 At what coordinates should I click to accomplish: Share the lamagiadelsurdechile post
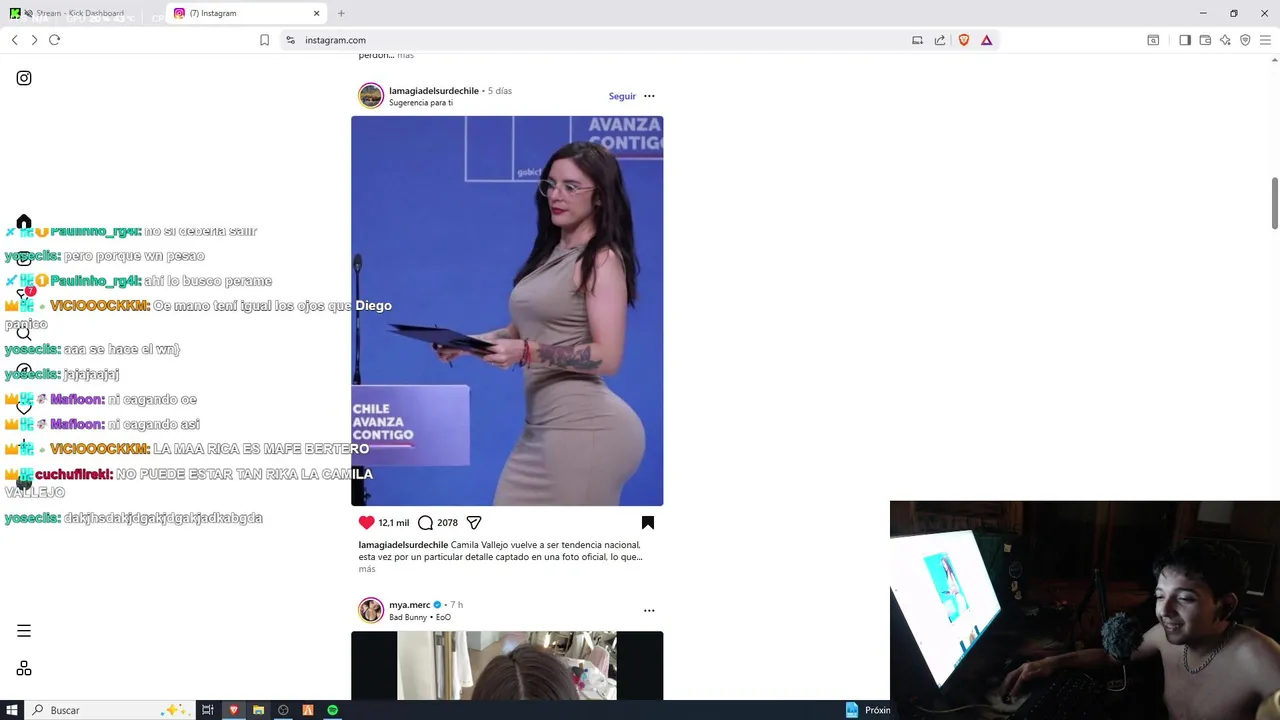[x=474, y=522]
